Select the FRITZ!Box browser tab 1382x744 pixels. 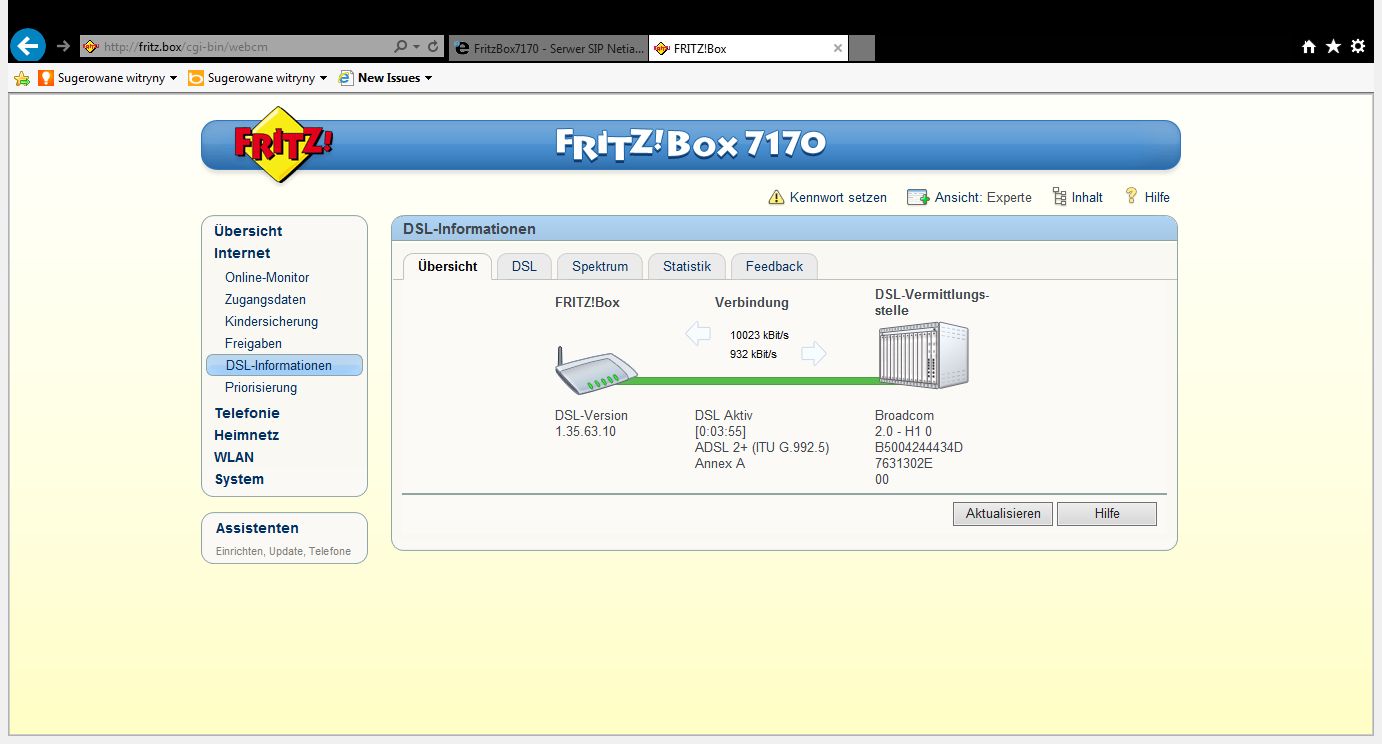748,47
